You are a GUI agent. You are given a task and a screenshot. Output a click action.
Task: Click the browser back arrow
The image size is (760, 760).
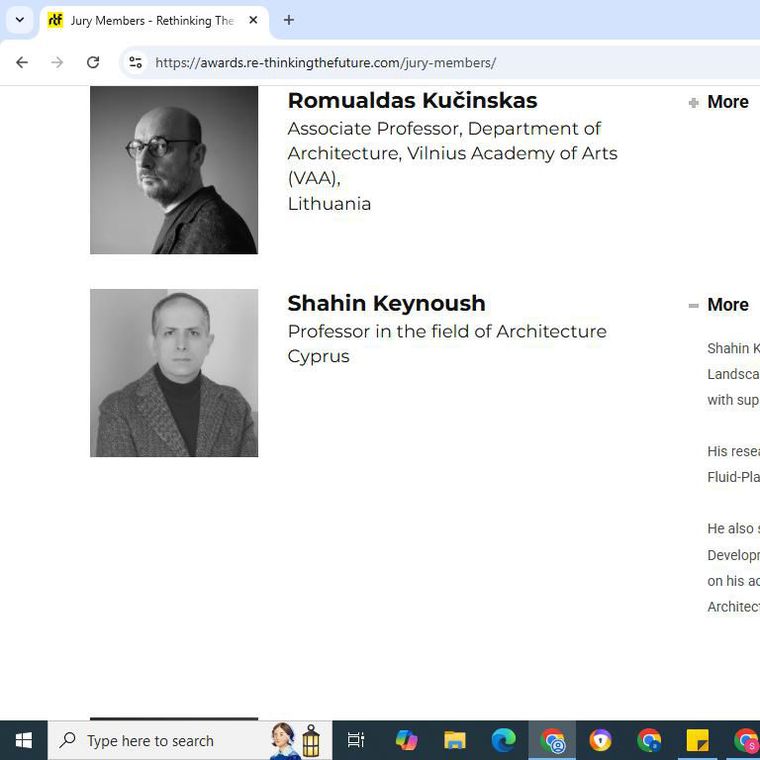(22, 62)
